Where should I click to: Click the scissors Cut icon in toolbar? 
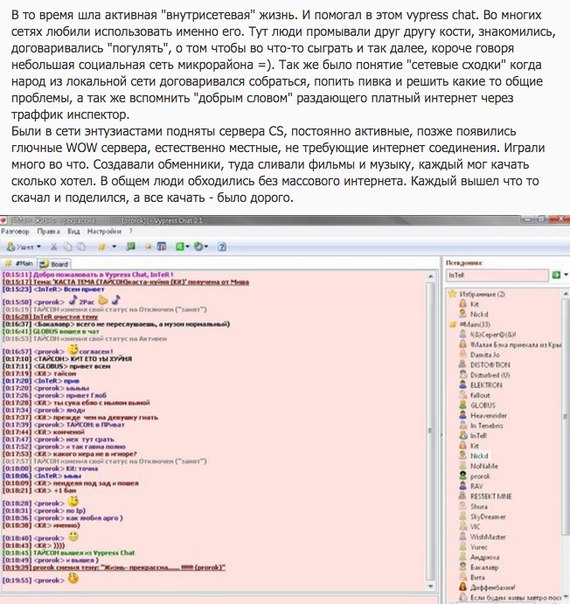point(54,247)
